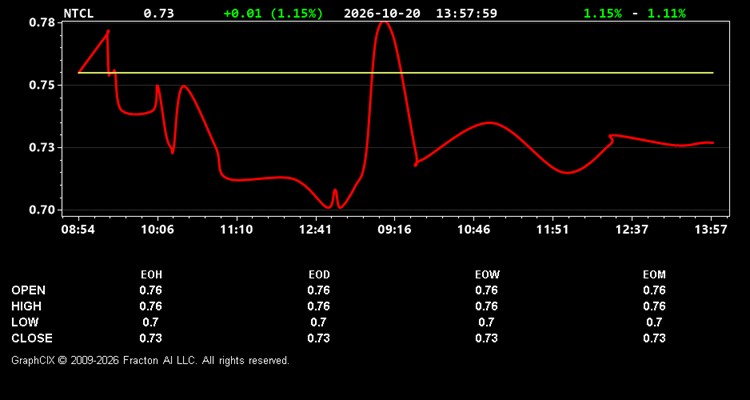This screenshot has width=750, height=400.
Task: Click the 08:54 time axis marker
Action: tap(78, 230)
